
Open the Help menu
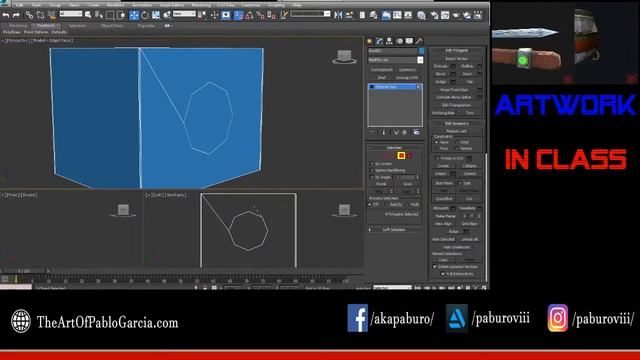[x=297, y=5]
